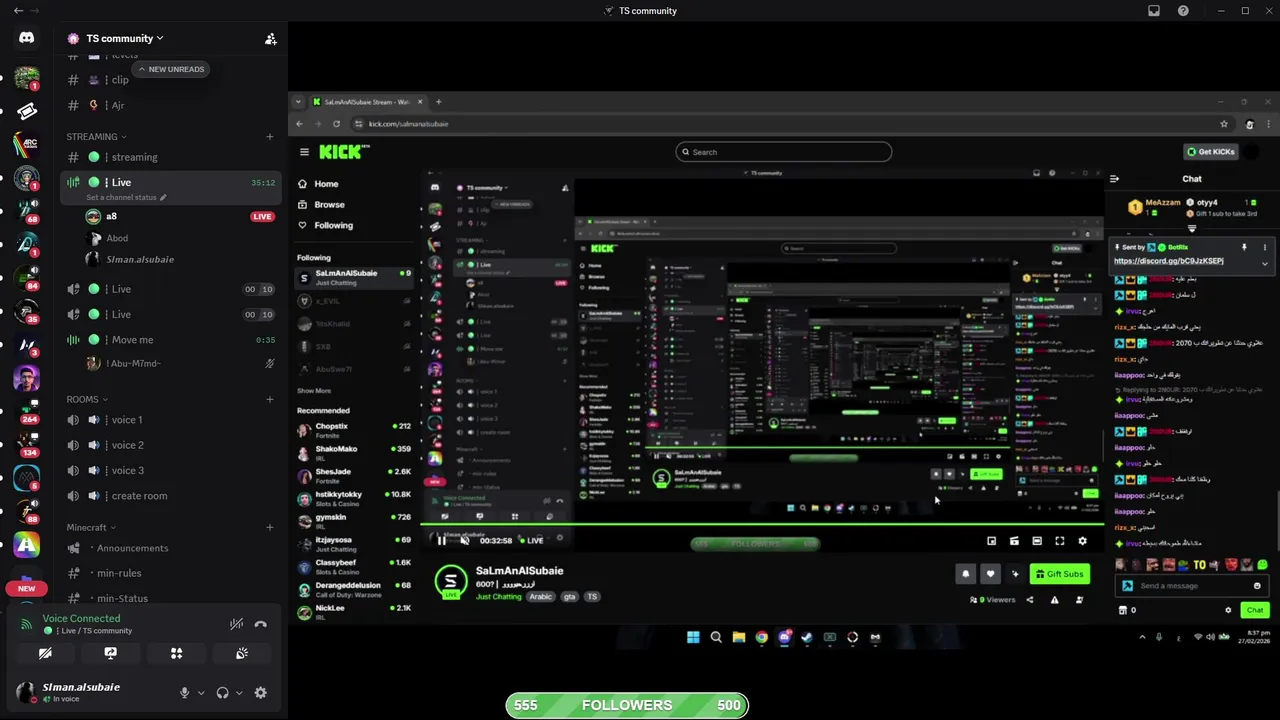This screenshot has height=720, width=1280.
Task: Mute Kick player volume icon
Action: pos(465,541)
